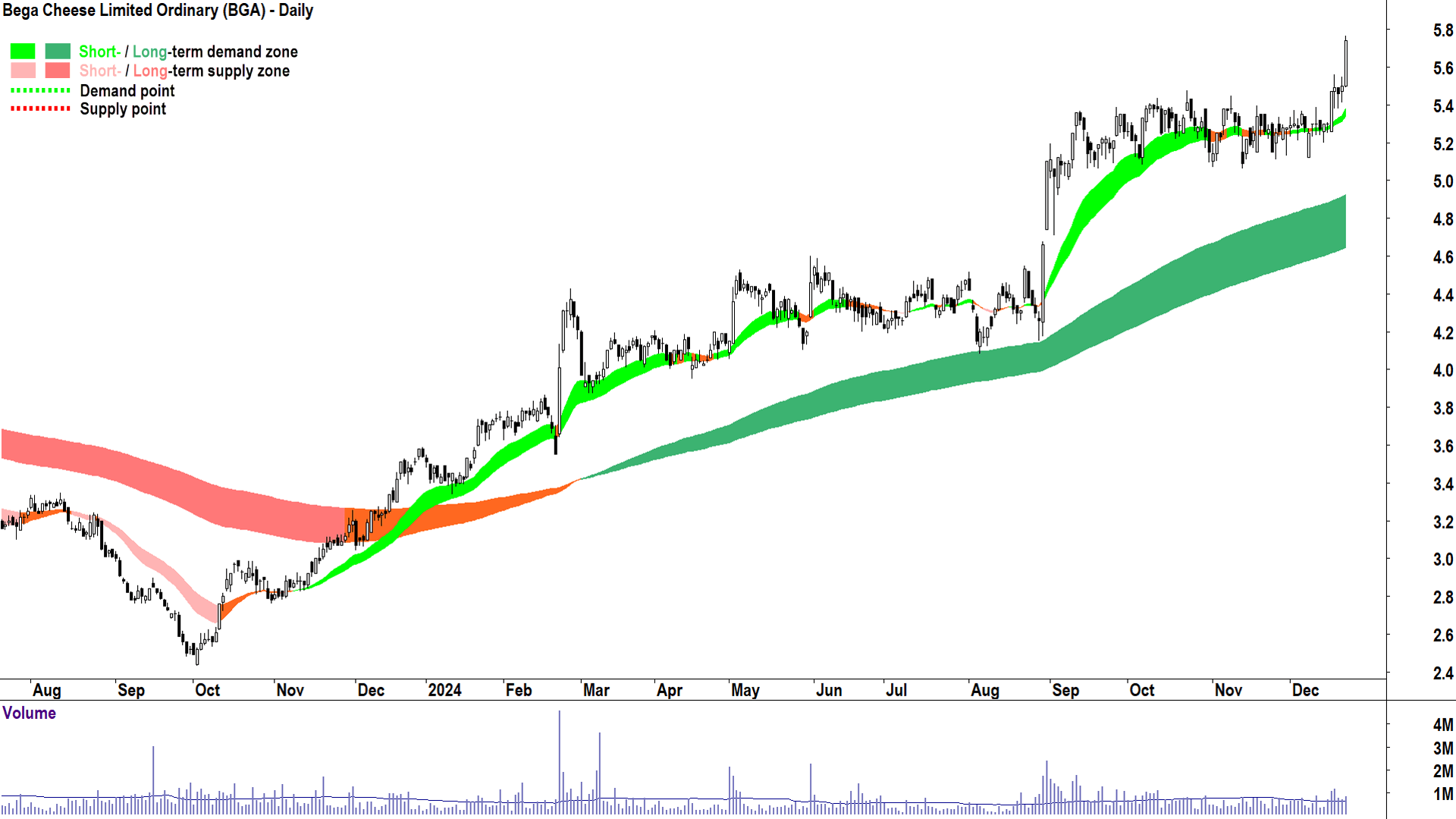Screen dimensions: 1456x819
Task: Click the 'Jun' date axis label
Action: click(x=829, y=690)
